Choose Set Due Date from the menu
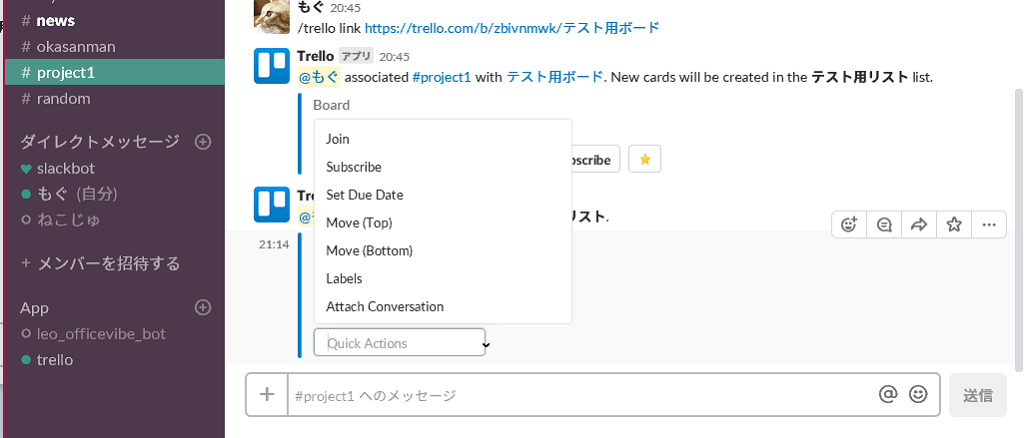1024x438 pixels. (365, 195)
